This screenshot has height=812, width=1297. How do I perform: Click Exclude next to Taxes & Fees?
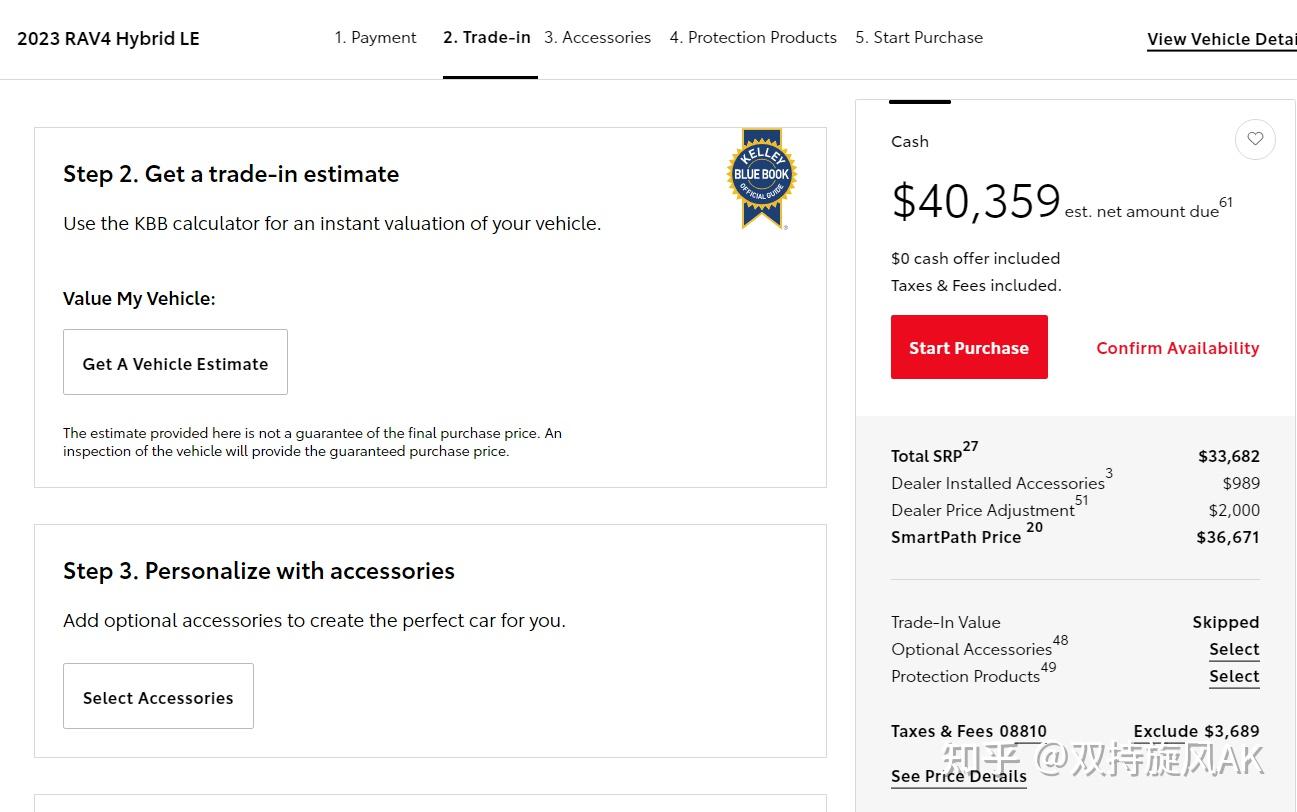click(x=1166, y=732)
